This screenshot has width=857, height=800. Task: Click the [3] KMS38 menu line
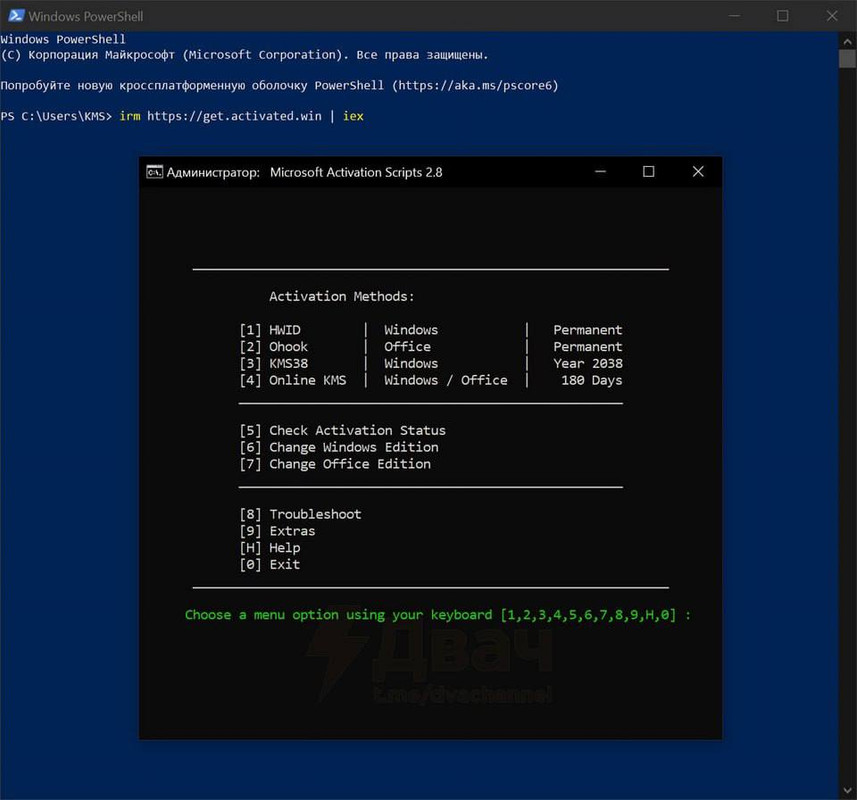point(431,363)
